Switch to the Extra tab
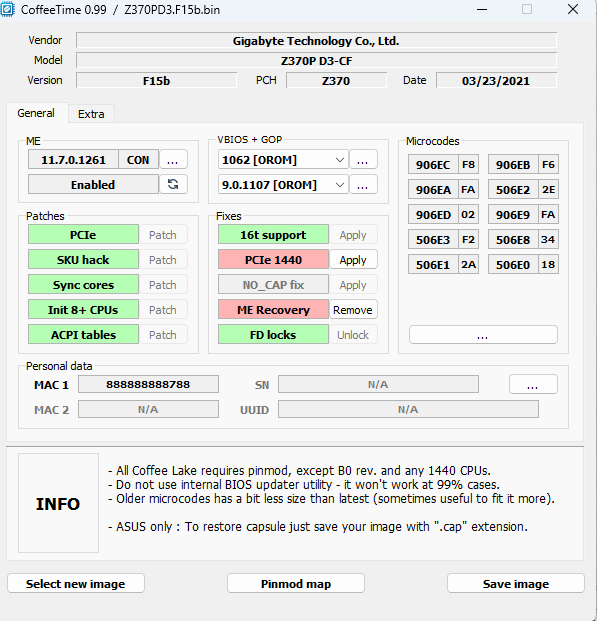Image resolution: width=597 pixels, height=621 pixels. (x=91, y=114)
